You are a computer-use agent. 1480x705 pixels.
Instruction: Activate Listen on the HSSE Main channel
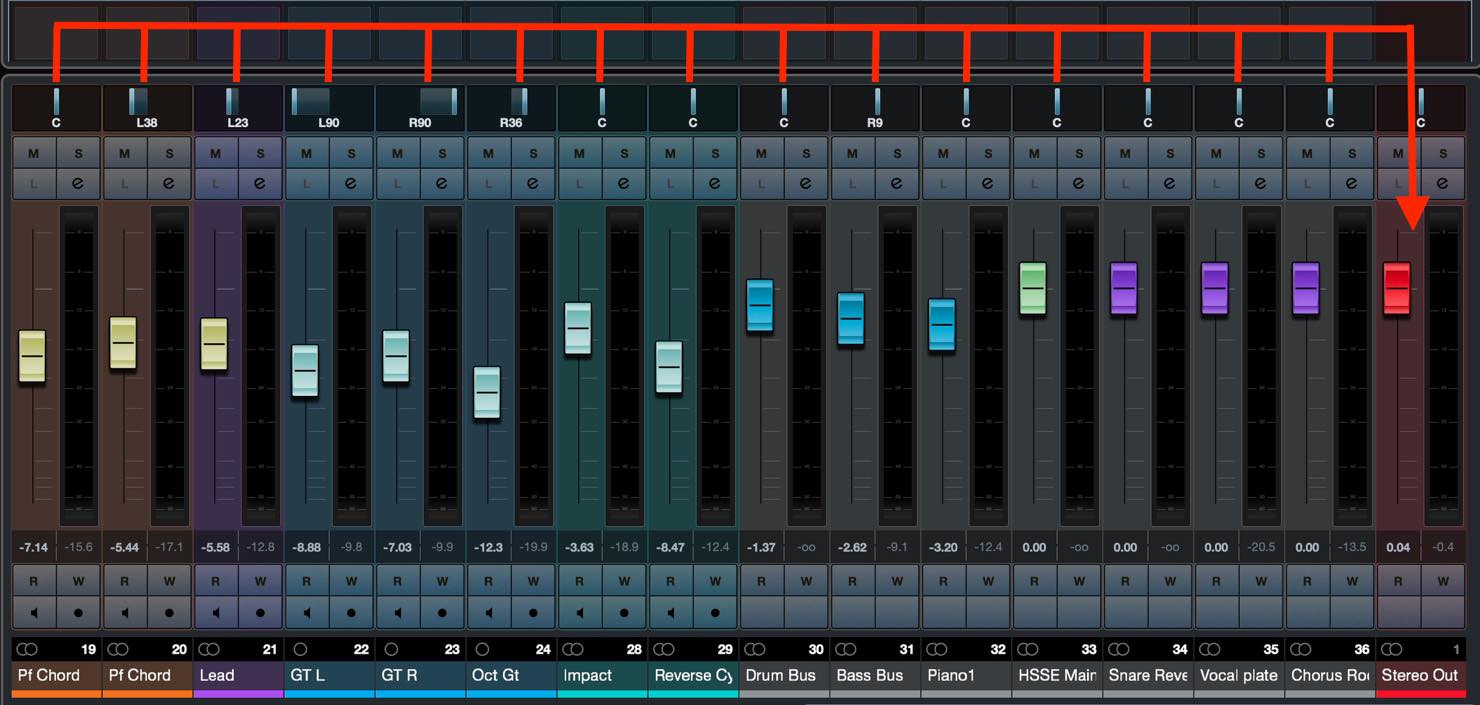1034,184
